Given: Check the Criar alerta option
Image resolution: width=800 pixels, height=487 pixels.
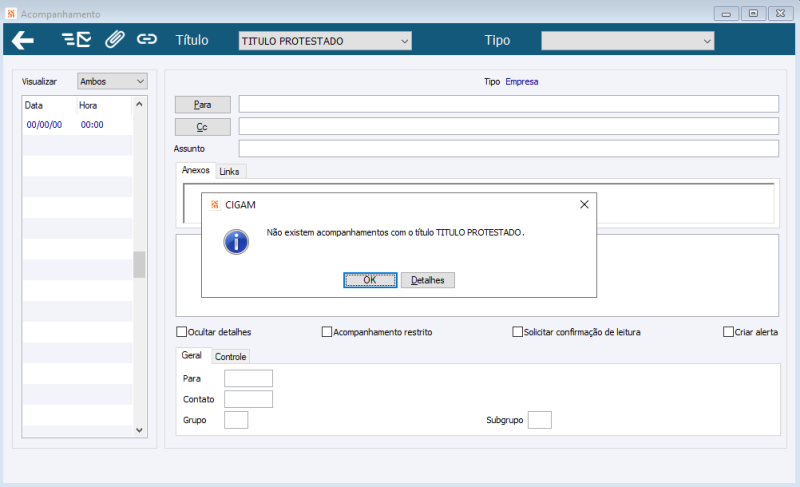Looking at the screenshot, I should point(729,332).
